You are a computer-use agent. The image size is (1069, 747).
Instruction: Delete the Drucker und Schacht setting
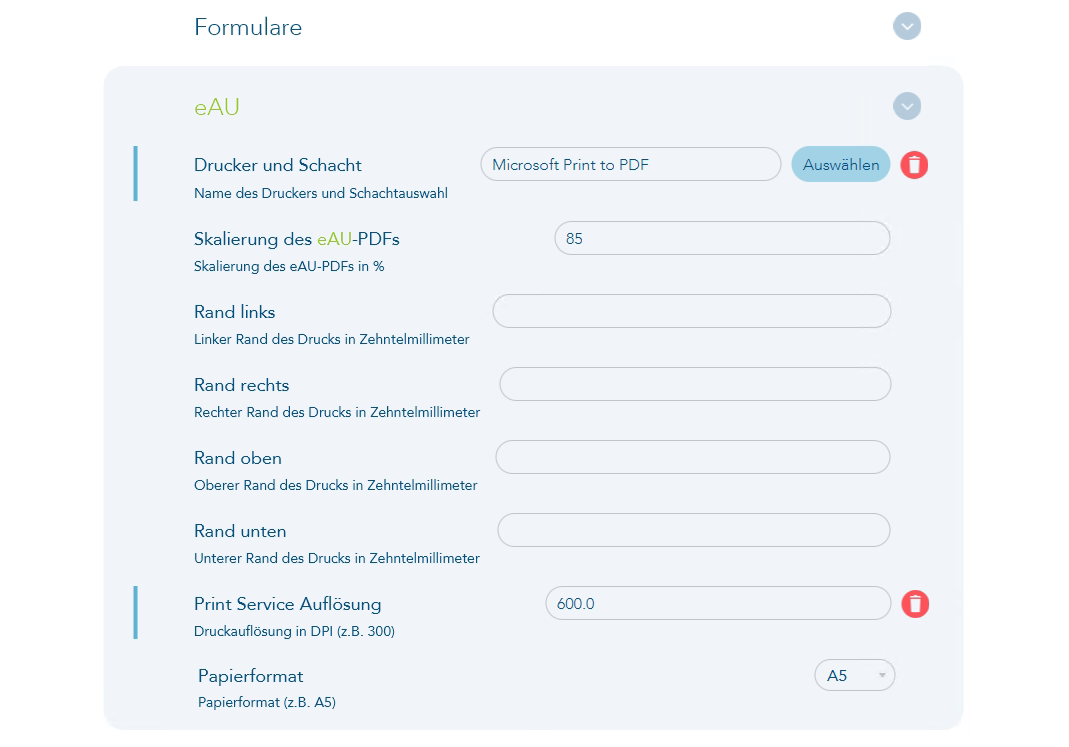point(914,165)
